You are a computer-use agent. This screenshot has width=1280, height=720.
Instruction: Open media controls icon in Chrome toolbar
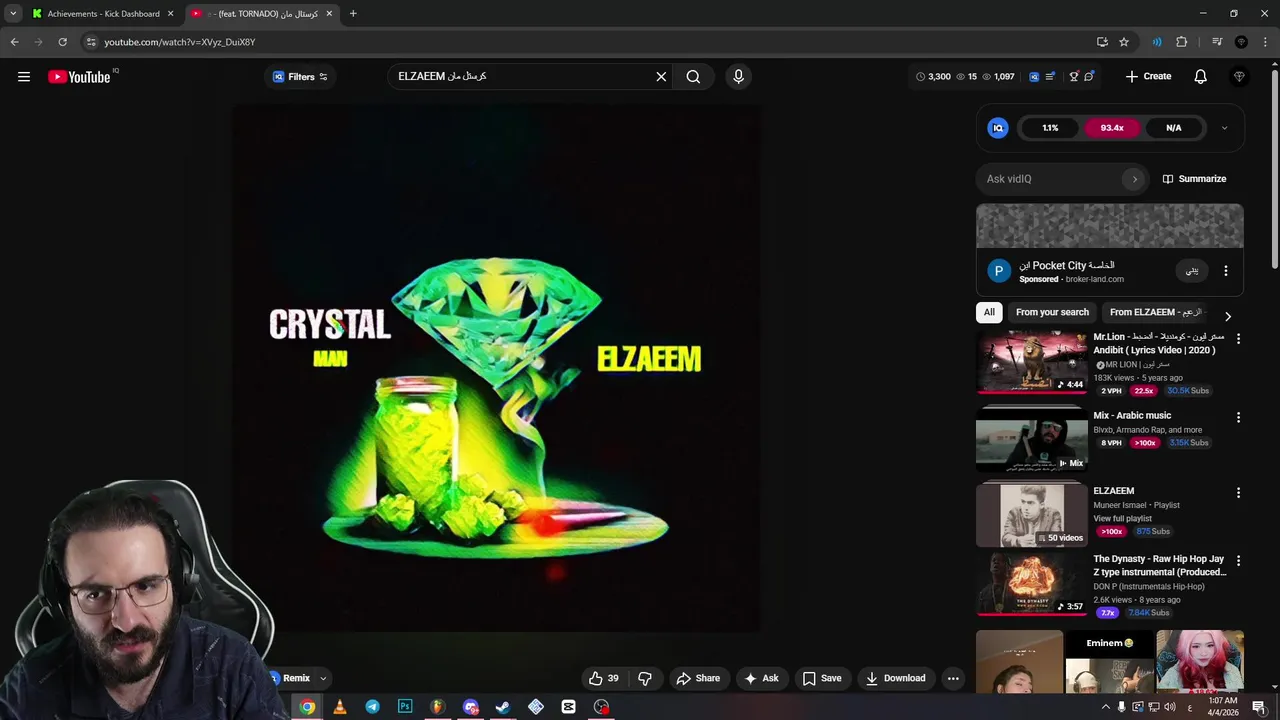click(1217, 42)
